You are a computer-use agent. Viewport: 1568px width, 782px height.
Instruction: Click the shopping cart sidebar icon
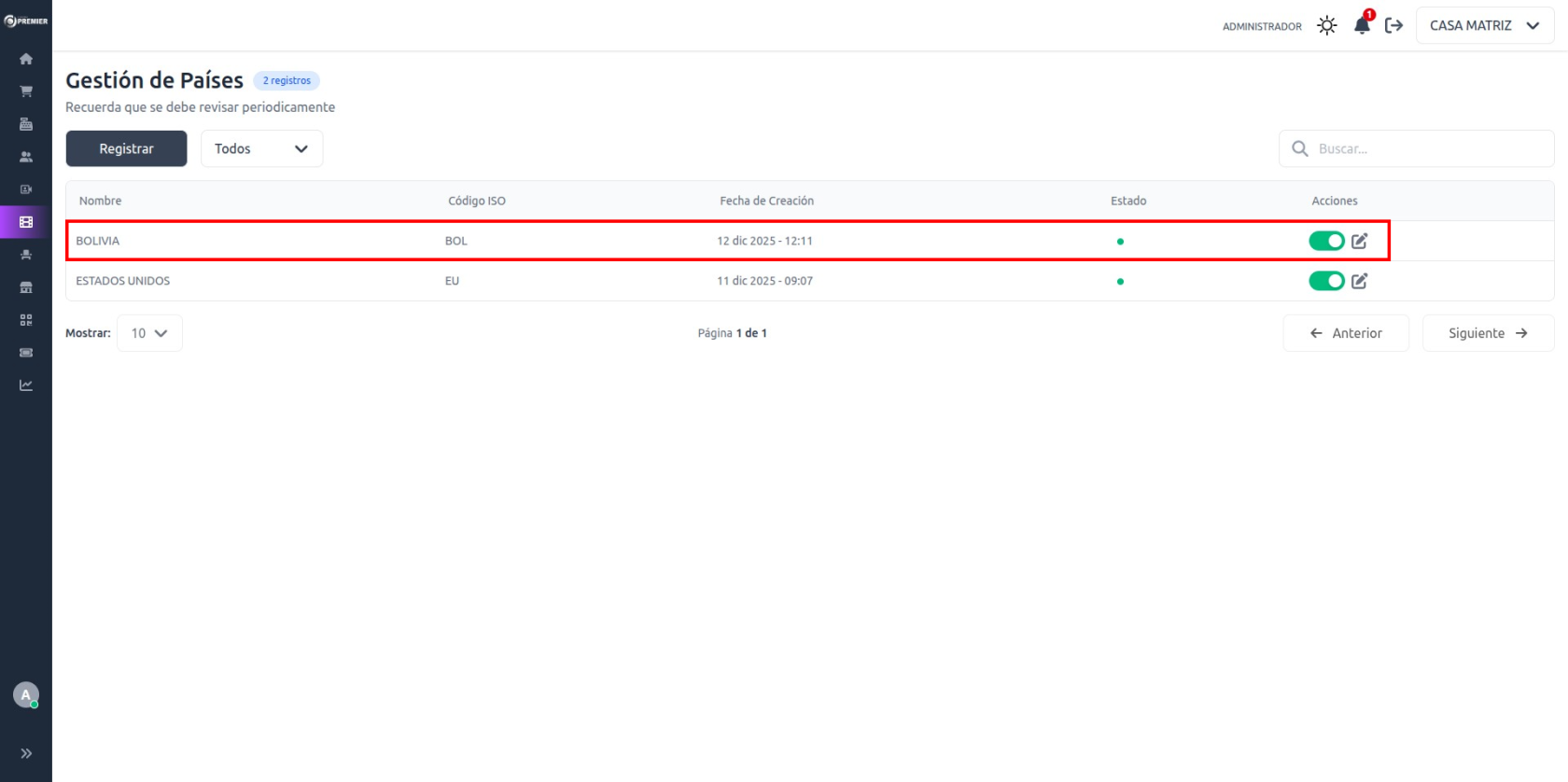tap(26, 91)
